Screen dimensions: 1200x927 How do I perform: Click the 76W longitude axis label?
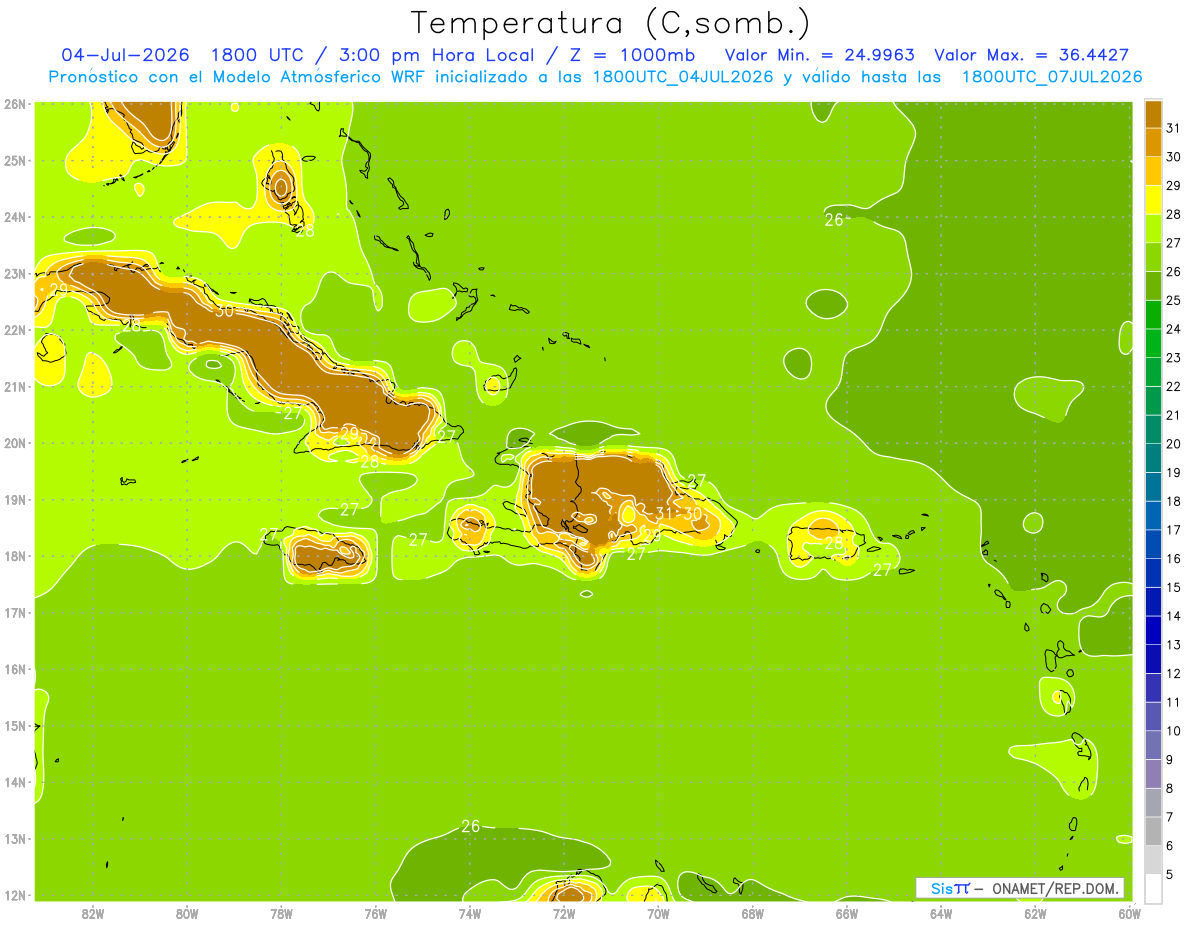click(x=376, y=913)
